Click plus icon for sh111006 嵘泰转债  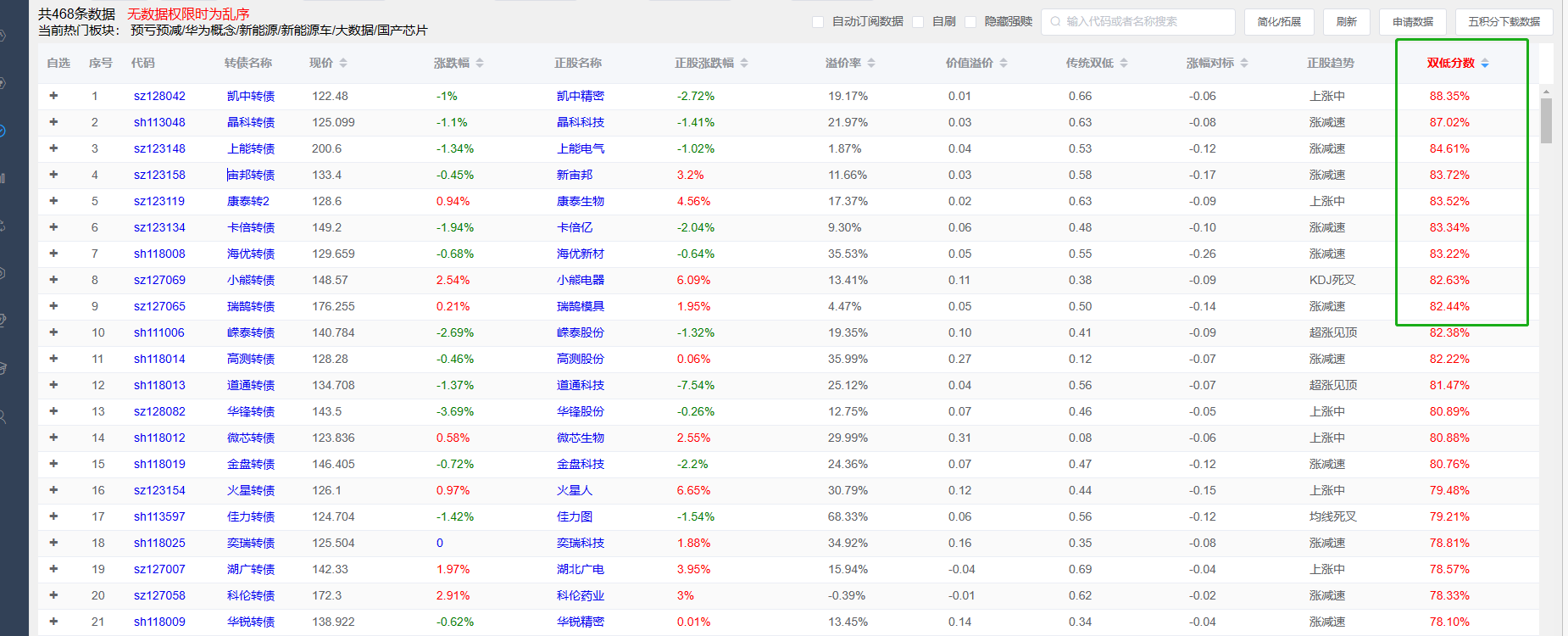pyautogui.click(x=53, y=332)
